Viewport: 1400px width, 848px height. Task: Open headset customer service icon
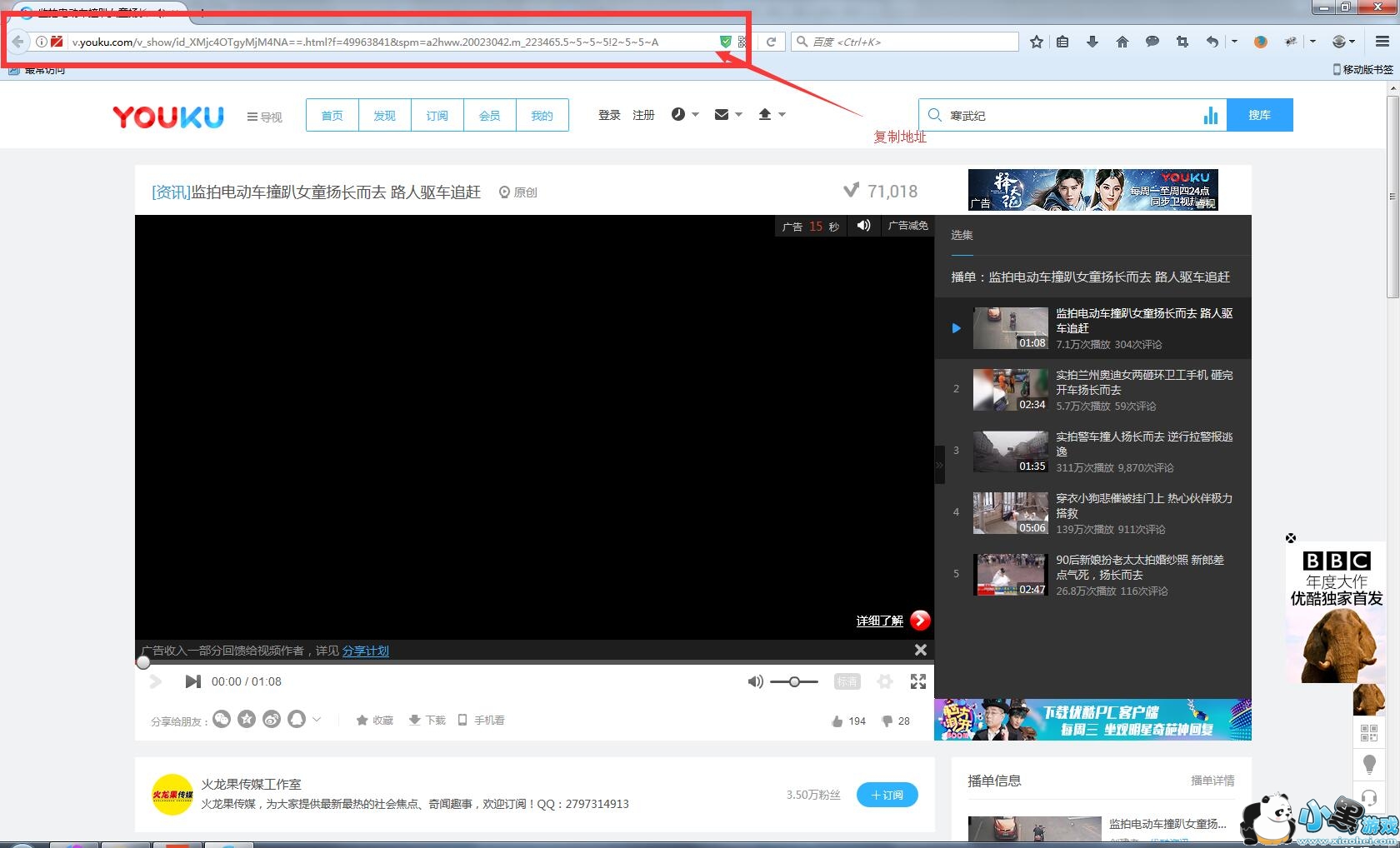pos(1368,798)
